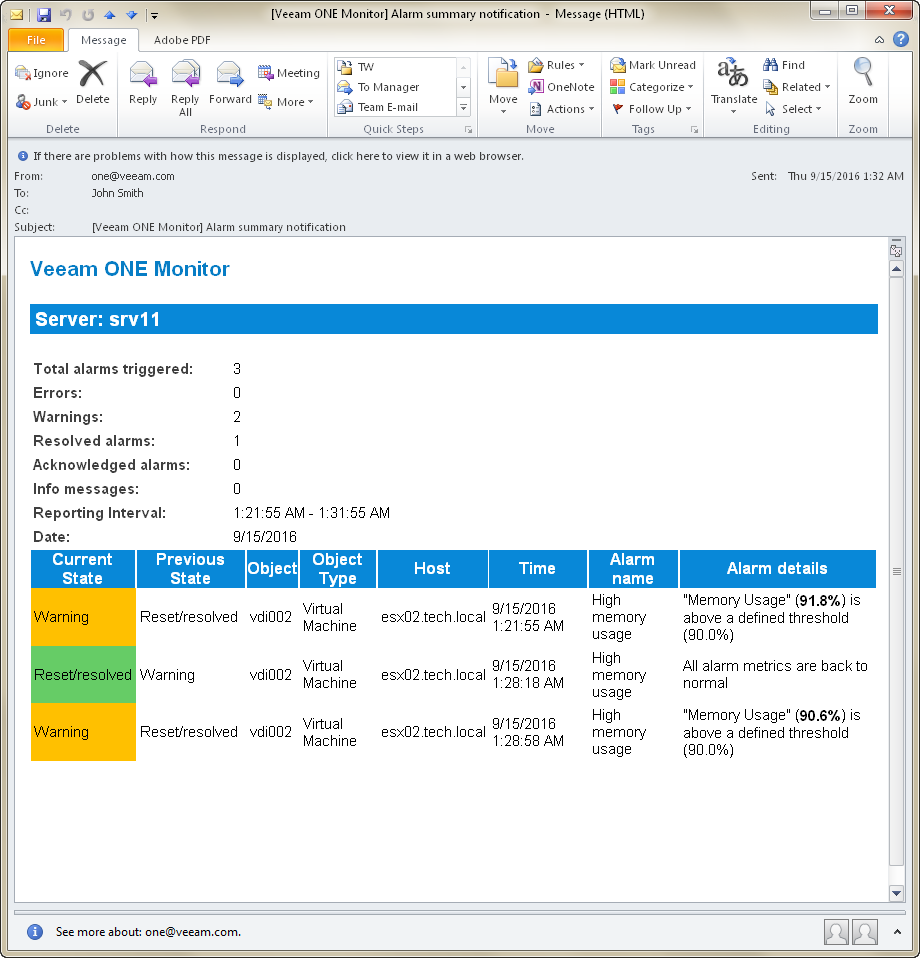Click the alarm detail showing 90.6%
Image resolution: width=920 pixels, height=958 pixels.
[772, 733]
